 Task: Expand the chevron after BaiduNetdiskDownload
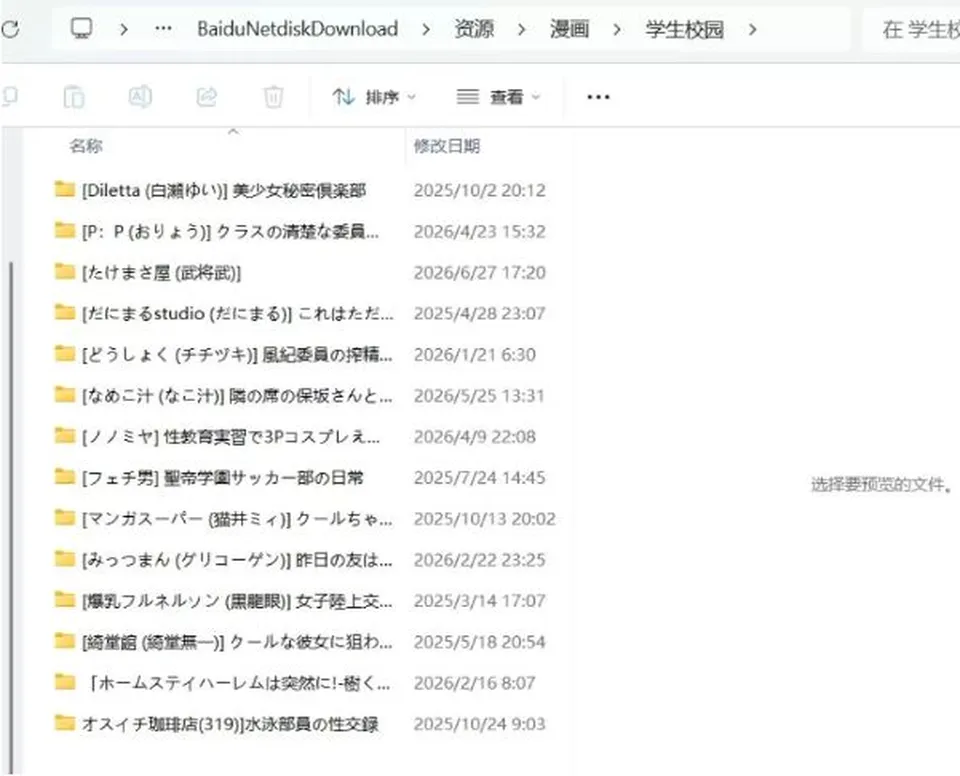(426, 29)
